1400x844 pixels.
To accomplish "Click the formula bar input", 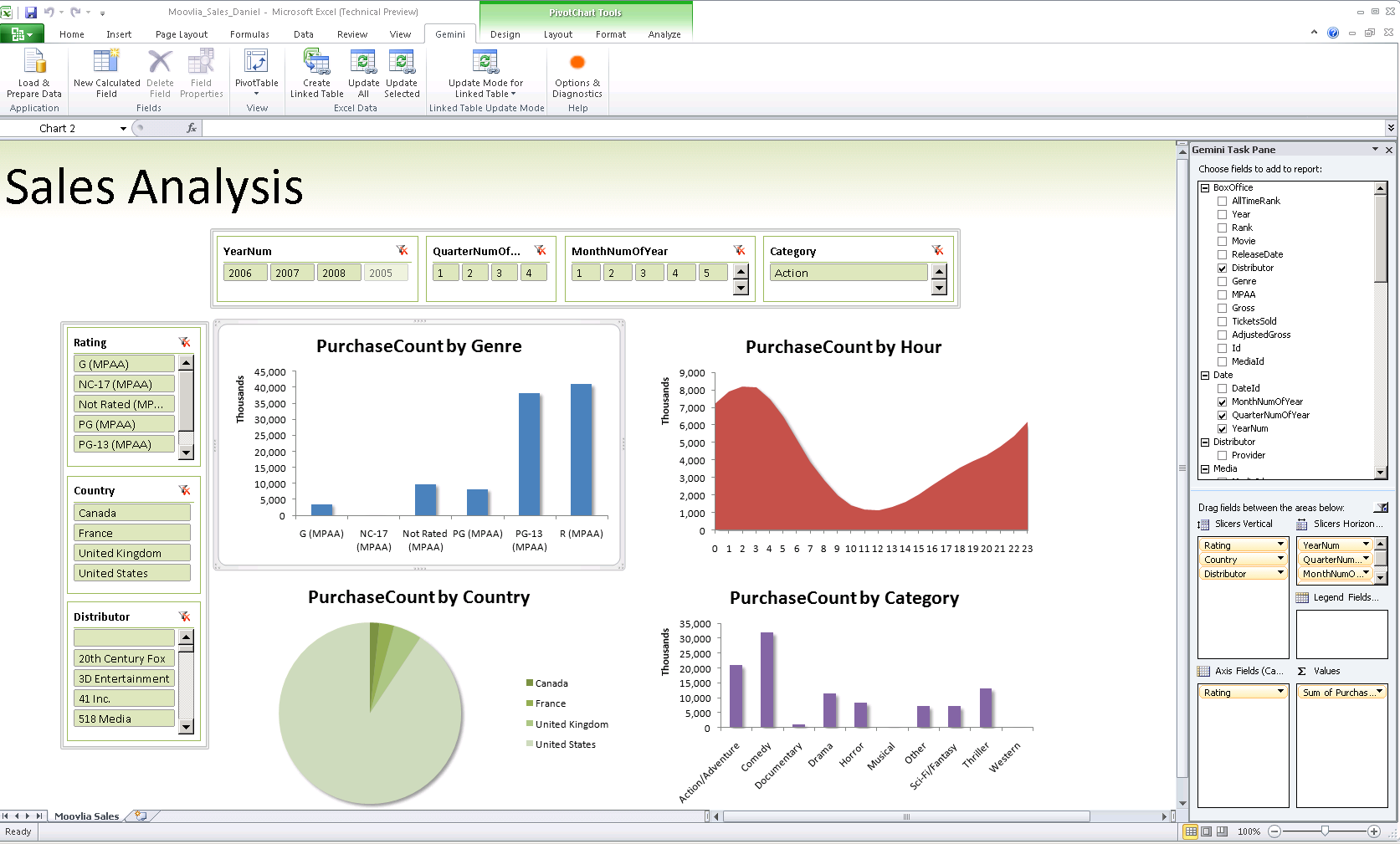I will (x=793, y=128).
